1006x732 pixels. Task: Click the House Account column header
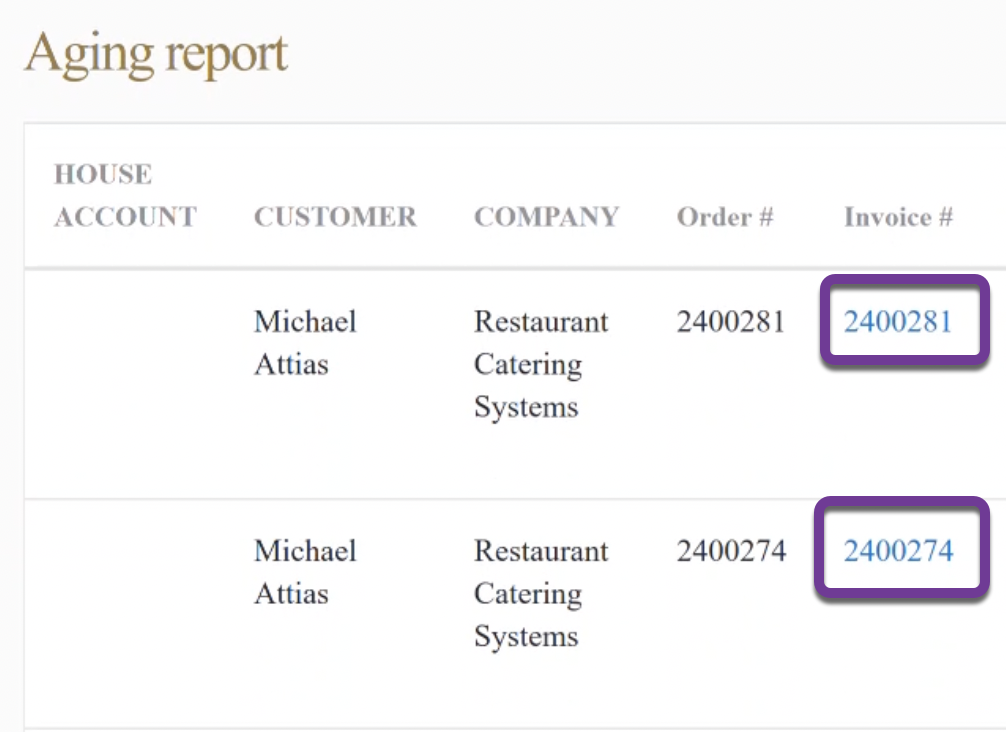124,195
